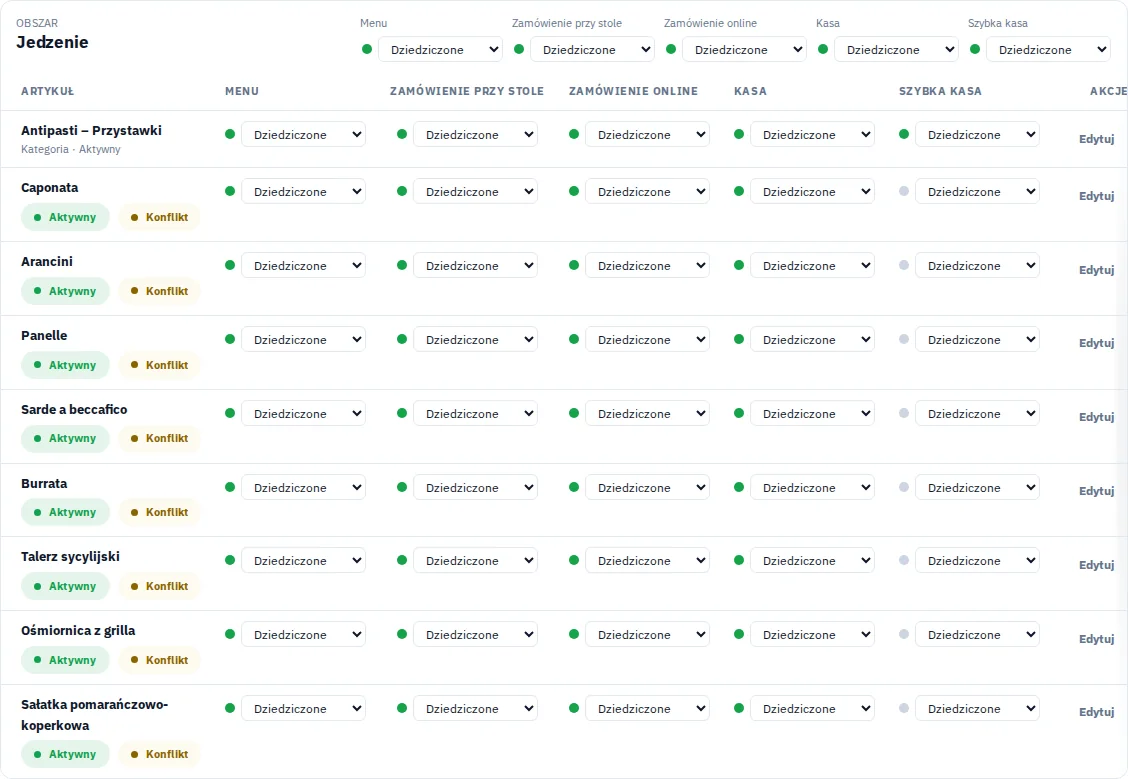The height and width of the screenshot is (779, 1128).
Task: Click the Aktywny badge under Talerz sycylijski
Action: click(65, 586)
